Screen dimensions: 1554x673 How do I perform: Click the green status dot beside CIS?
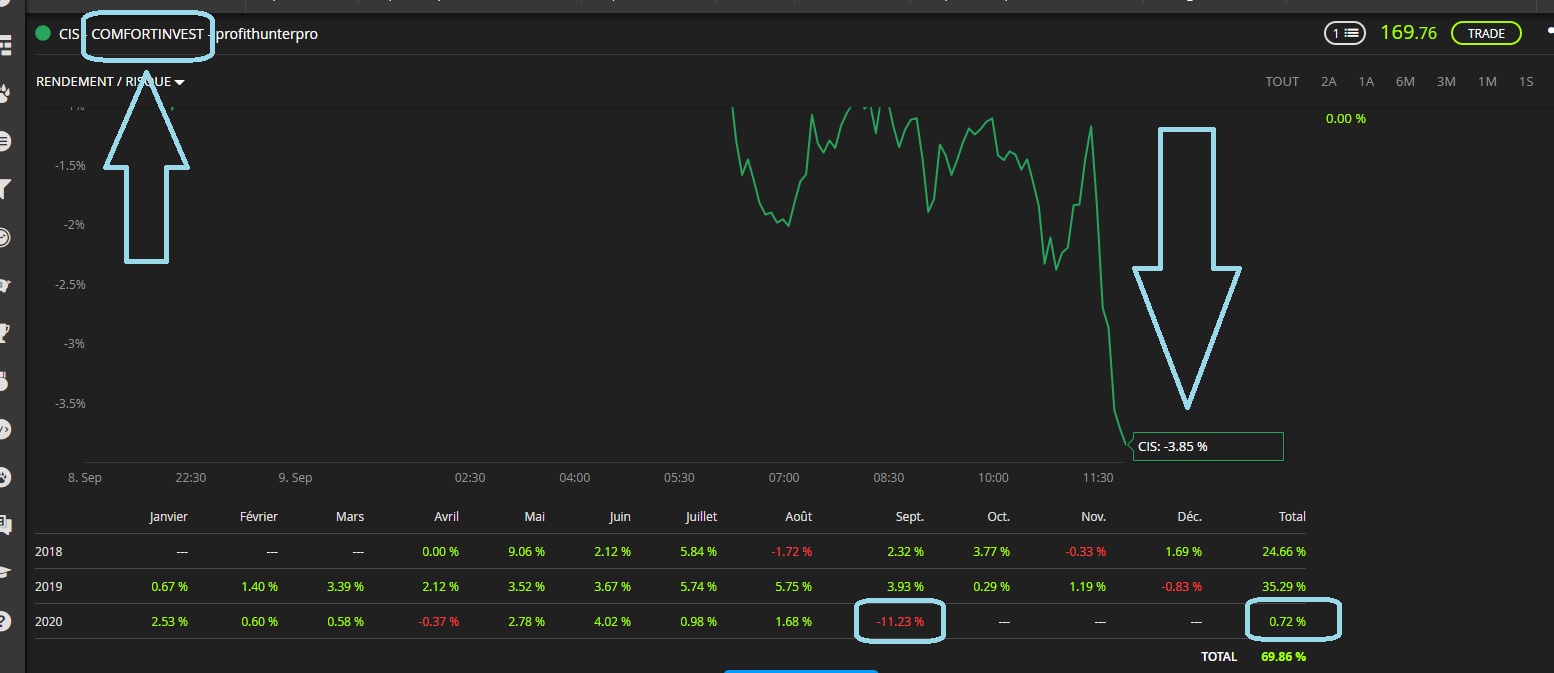(x=43, y=33)
